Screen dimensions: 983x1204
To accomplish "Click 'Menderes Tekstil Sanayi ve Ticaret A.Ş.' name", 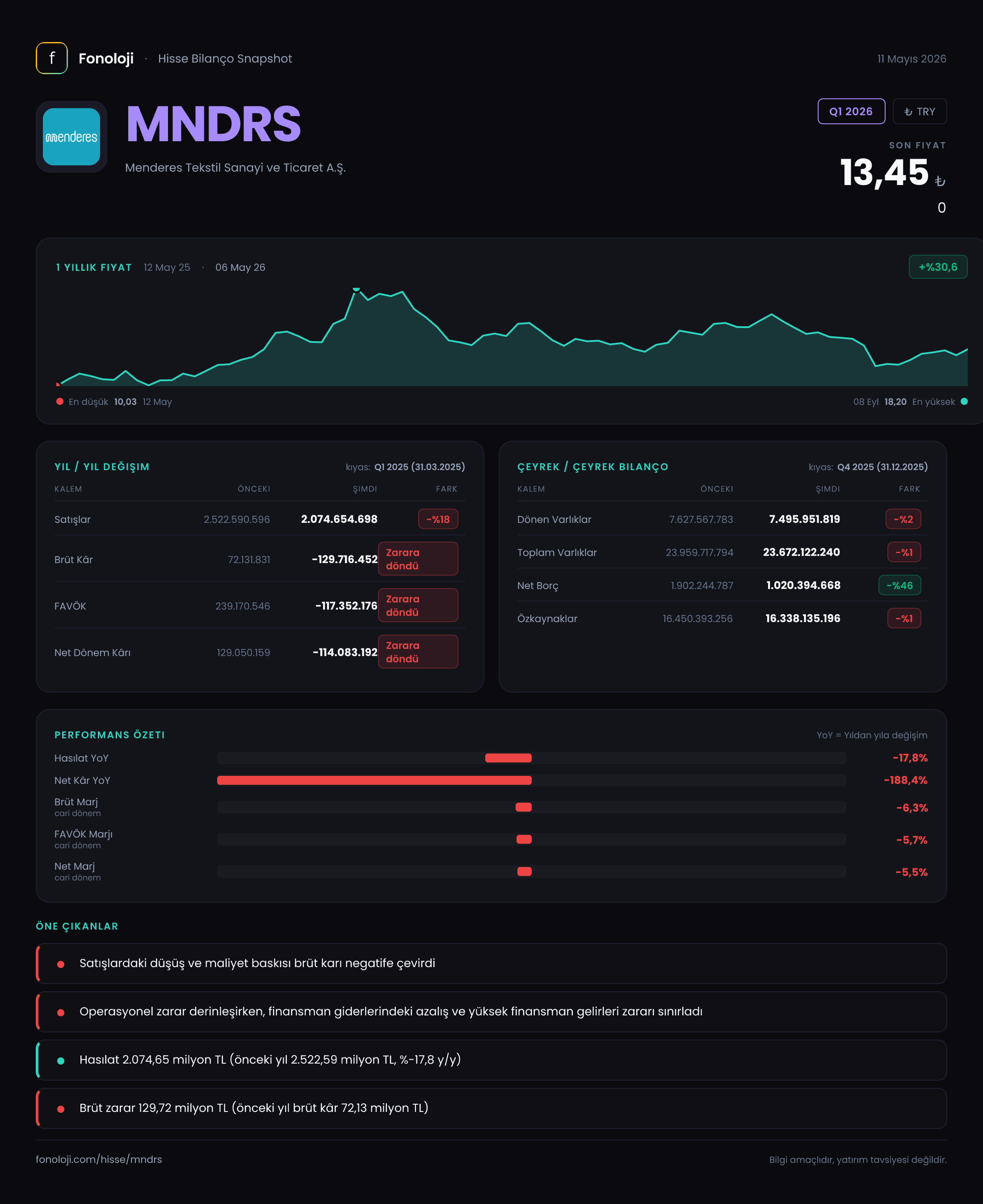I will [x=235, y=168].
